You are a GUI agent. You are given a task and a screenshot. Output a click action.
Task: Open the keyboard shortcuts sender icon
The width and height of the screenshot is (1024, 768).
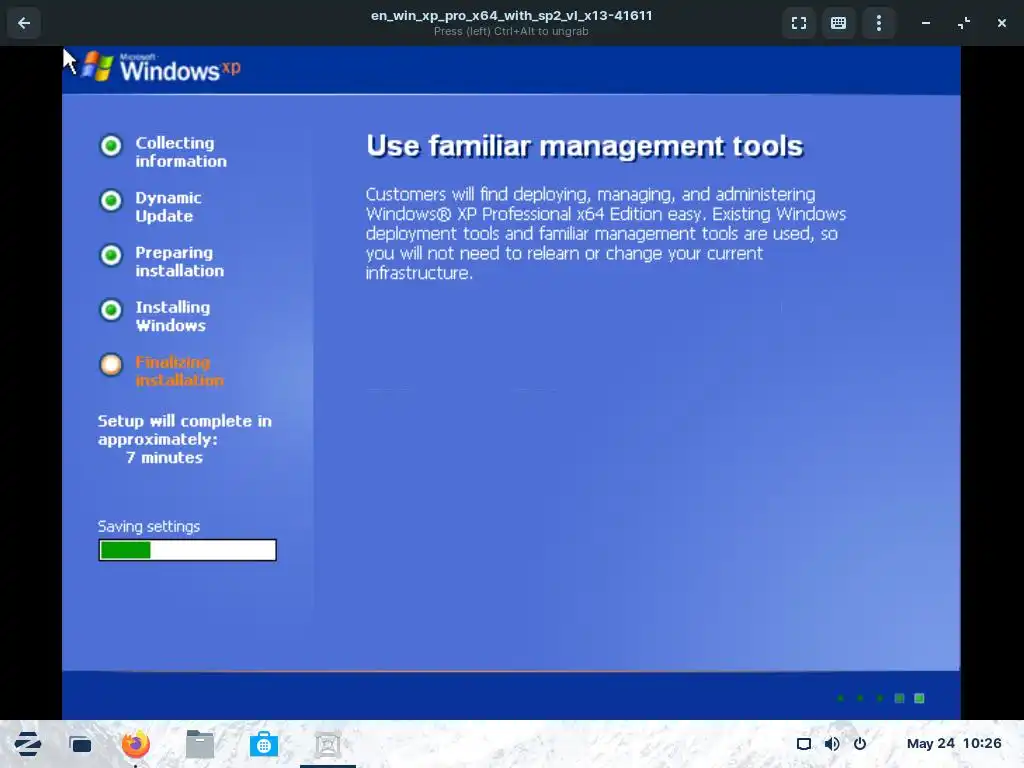coord(839,23)
